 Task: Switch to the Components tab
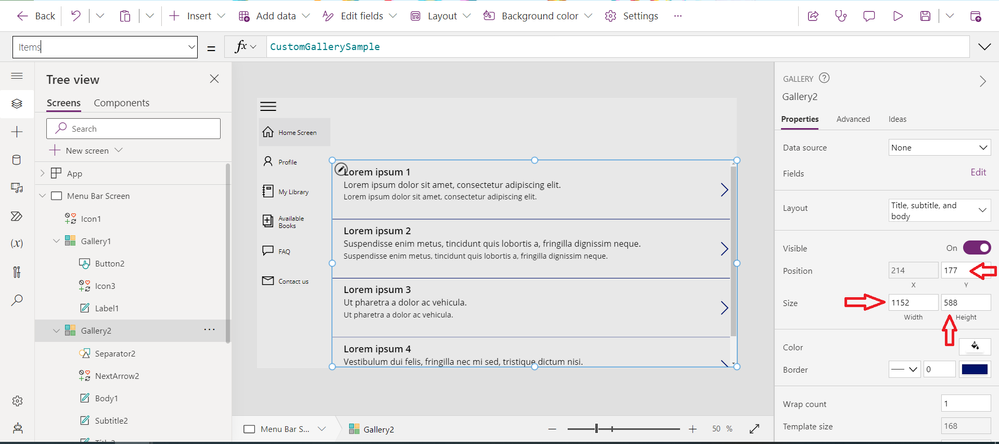pos(122,103)
